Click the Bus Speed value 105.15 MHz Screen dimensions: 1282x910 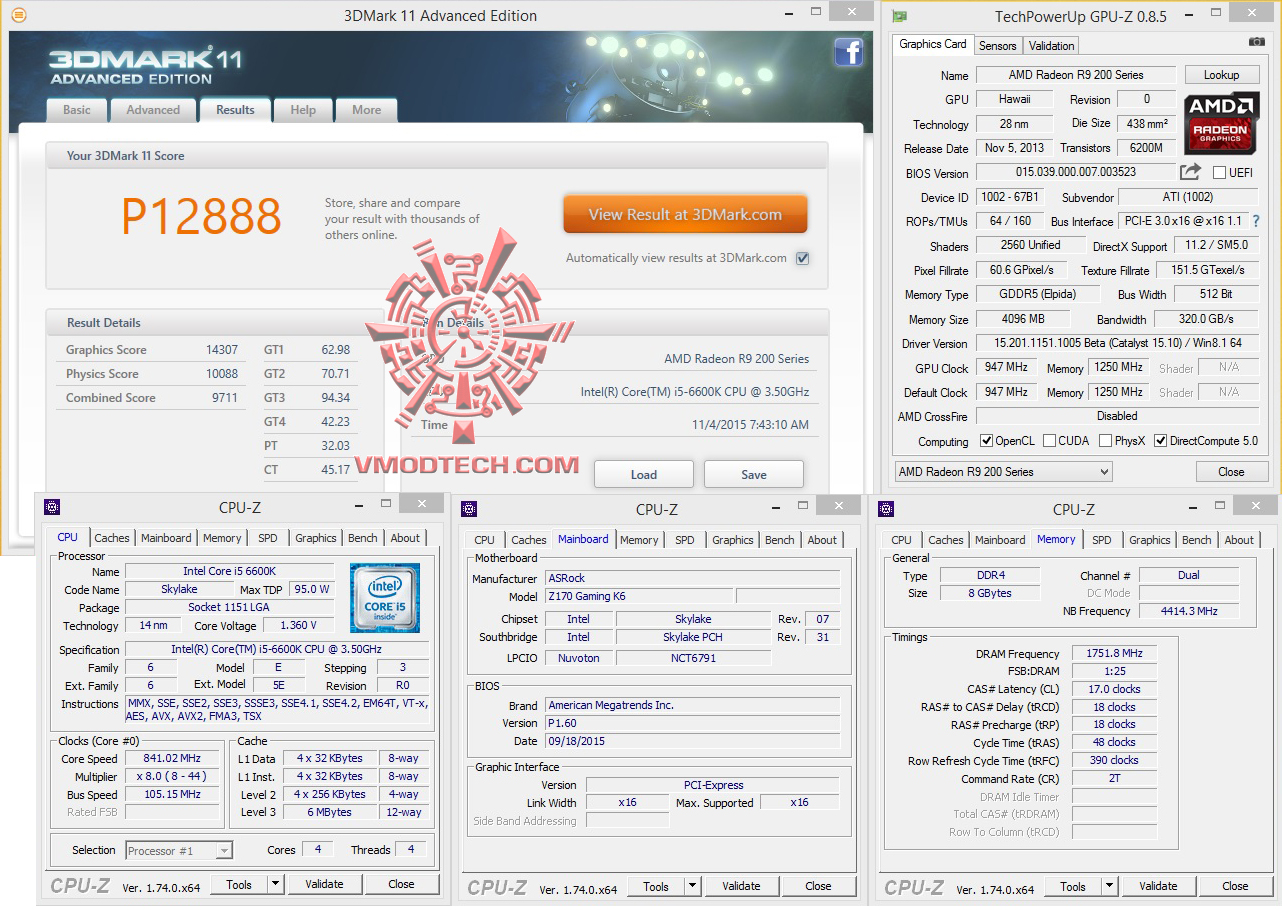pos(173,794)
